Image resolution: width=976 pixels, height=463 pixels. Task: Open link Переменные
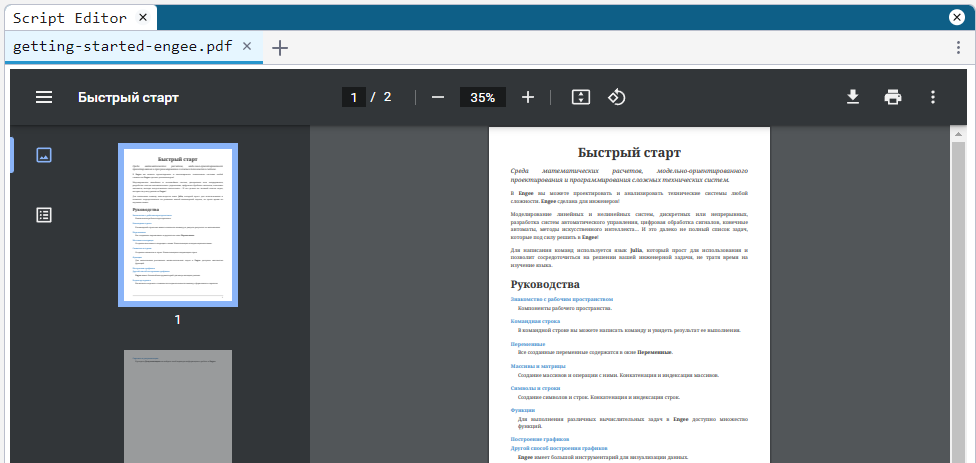[x=528, y=344]
